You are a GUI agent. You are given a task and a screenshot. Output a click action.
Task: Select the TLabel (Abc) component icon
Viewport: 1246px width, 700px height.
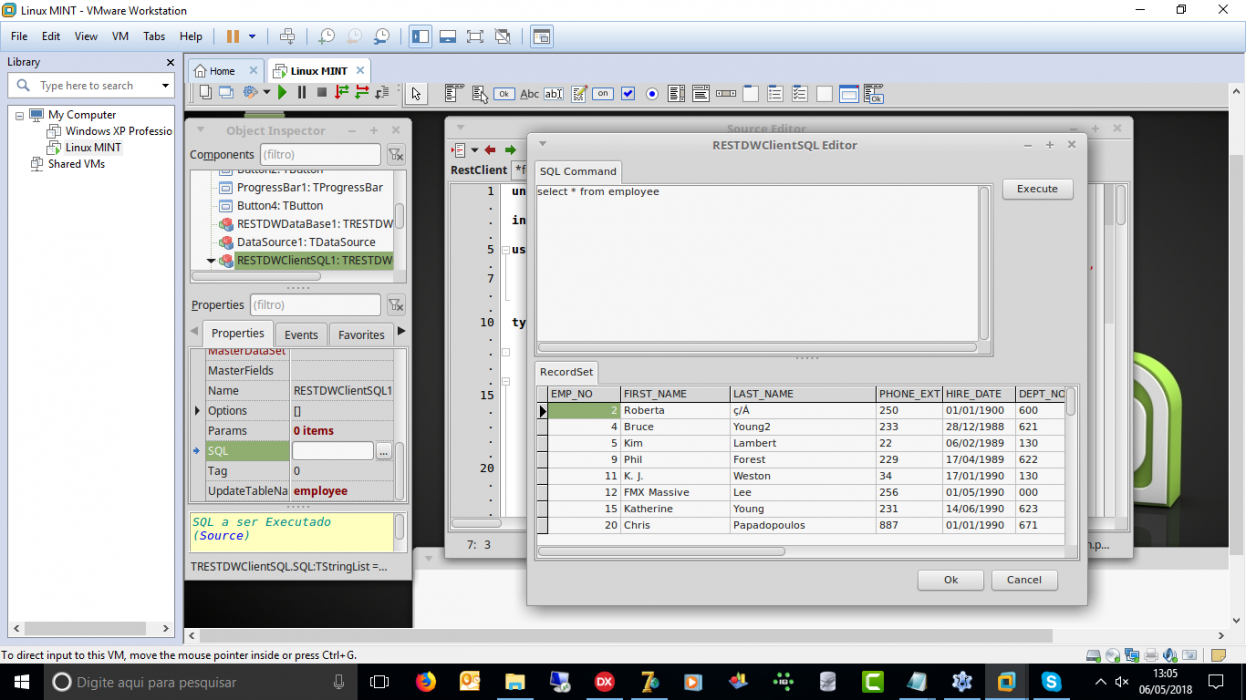[529, 94]
